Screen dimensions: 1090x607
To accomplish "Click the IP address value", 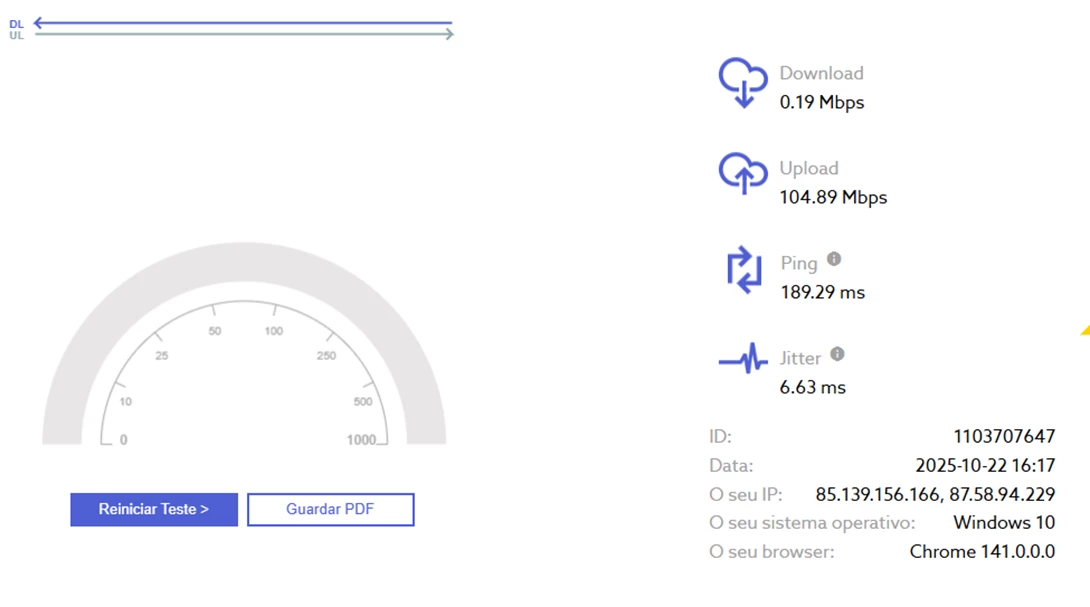I will pos(935,494).
